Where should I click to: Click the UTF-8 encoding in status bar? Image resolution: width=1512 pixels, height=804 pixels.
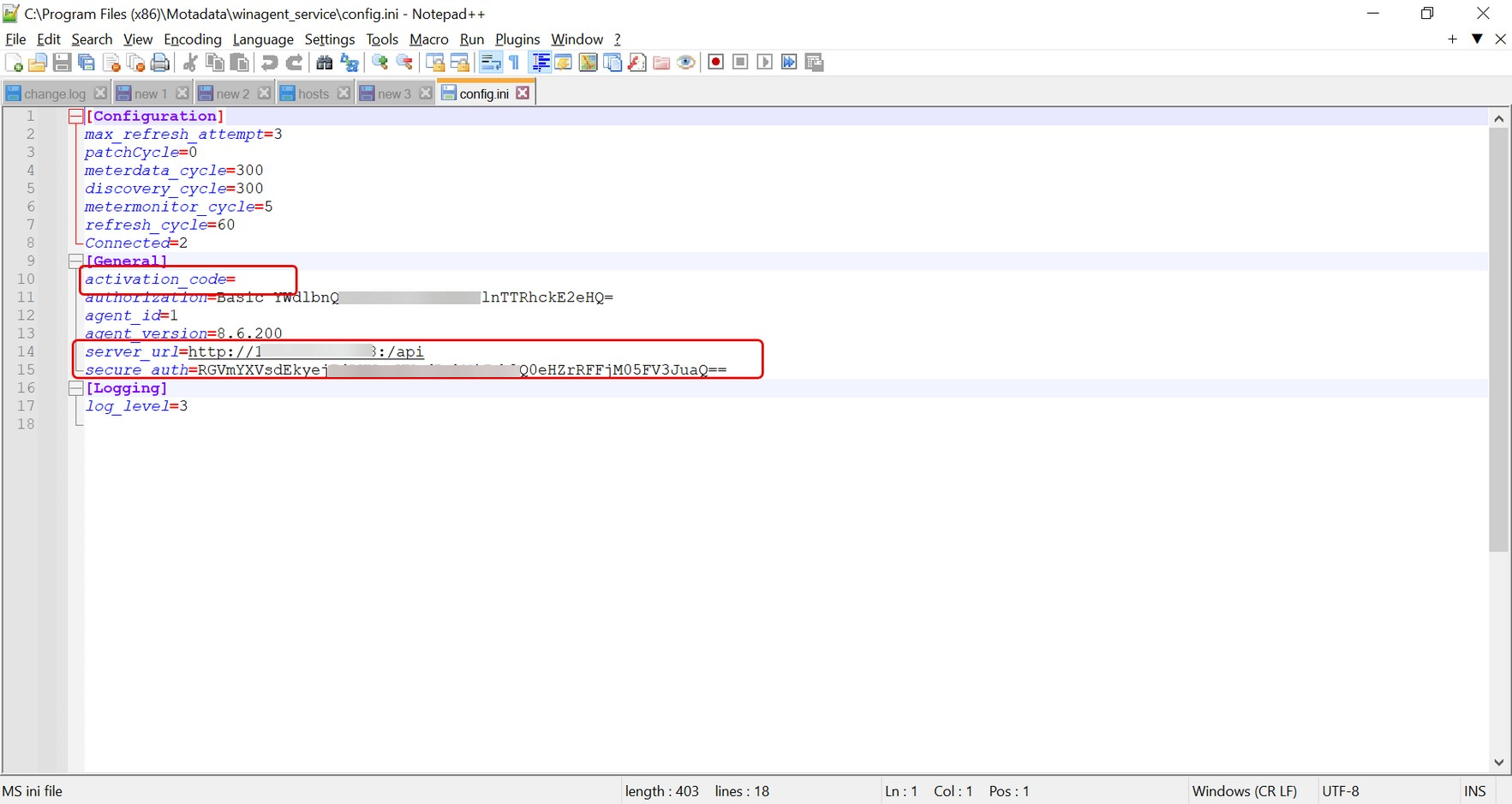coord(1341,791)
